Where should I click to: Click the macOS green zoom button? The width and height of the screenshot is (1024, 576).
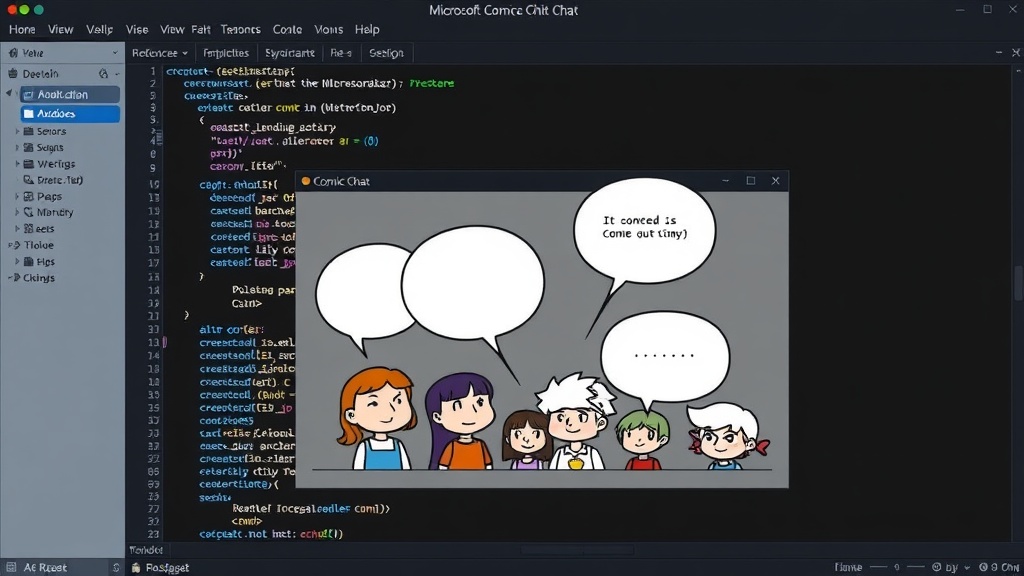coord(39,10)
